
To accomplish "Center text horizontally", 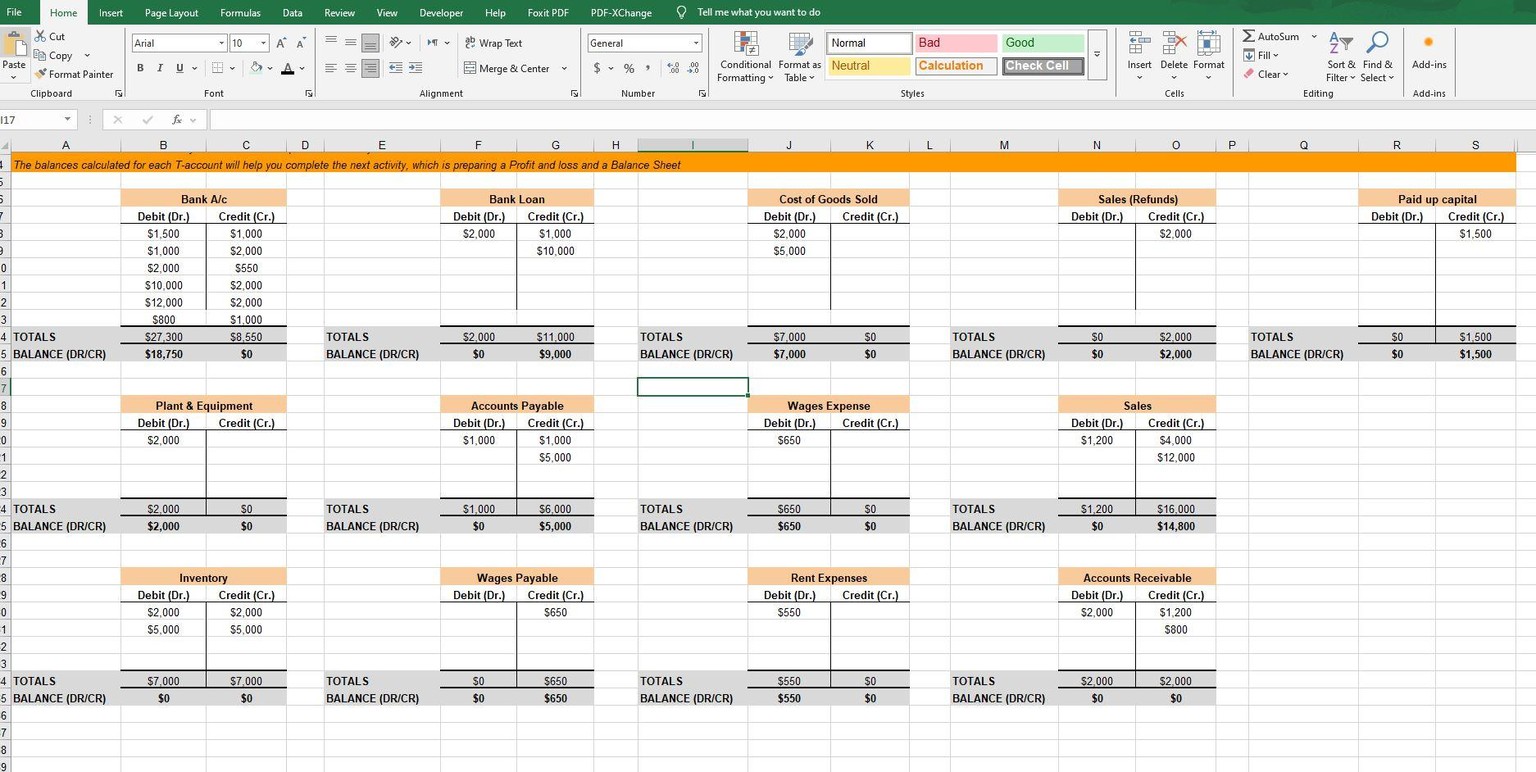I will tap(351, 68).
